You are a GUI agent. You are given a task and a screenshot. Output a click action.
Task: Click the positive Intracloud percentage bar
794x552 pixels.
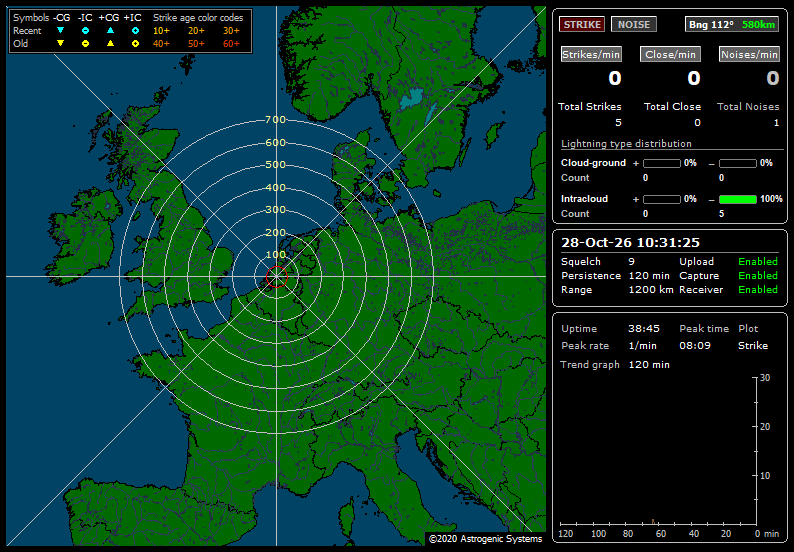662,199
